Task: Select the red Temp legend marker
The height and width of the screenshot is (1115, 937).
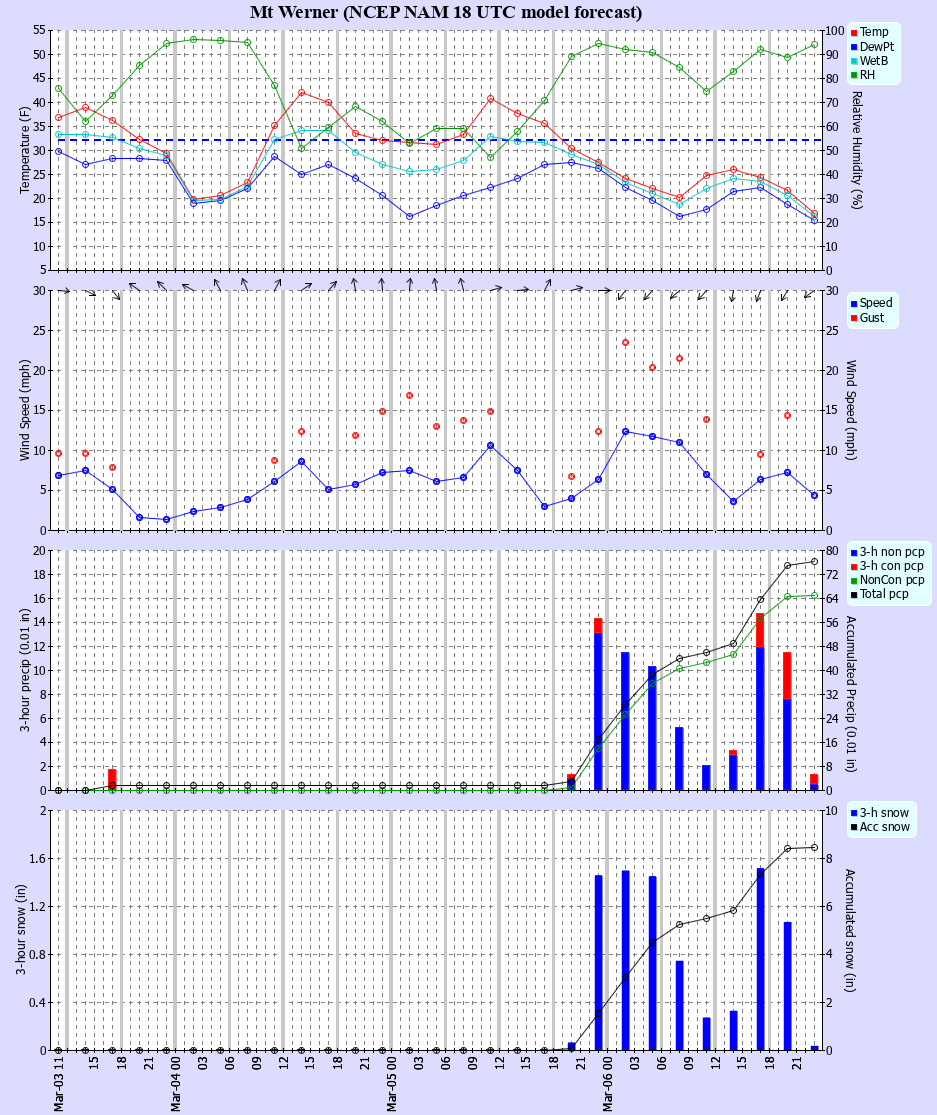Action: point(852,31)
